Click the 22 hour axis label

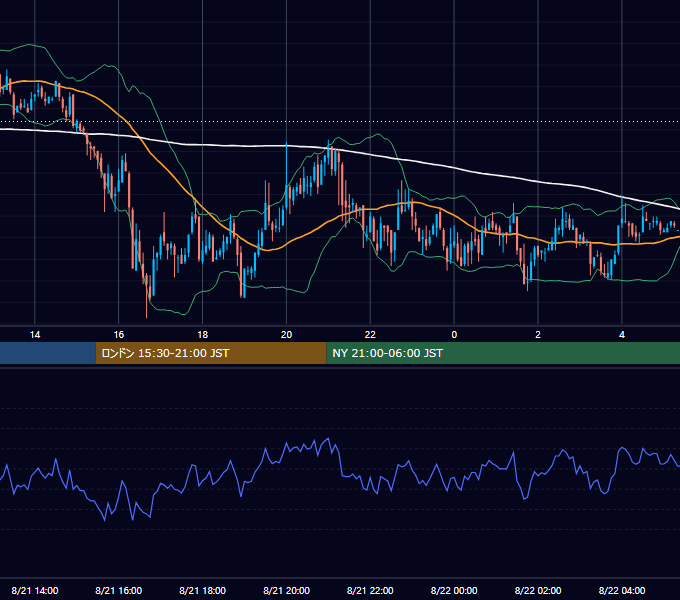[370, 335]
